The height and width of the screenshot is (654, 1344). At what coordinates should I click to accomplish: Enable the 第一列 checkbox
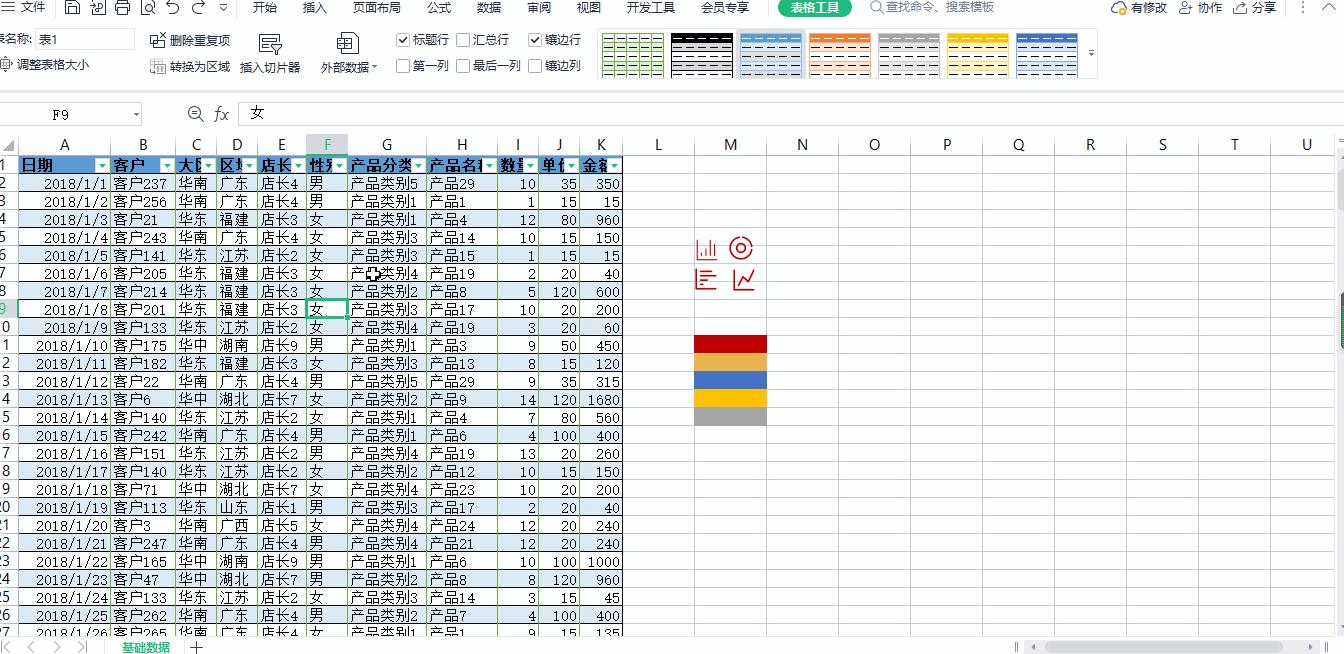tap(403, 66)
